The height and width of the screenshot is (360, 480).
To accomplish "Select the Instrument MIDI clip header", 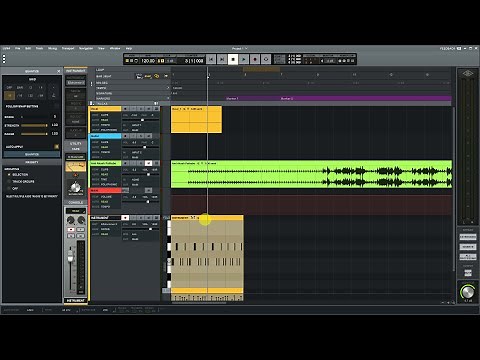I will pos(207,218).
